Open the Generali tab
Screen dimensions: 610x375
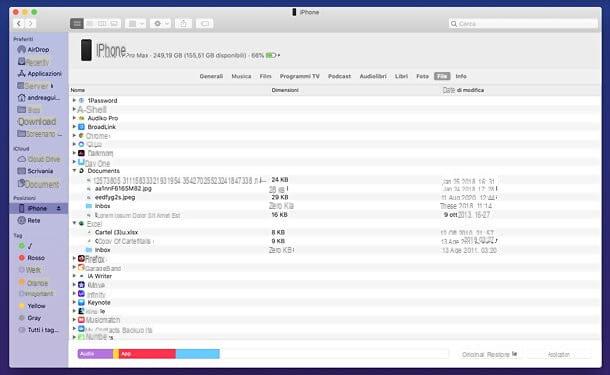[211, 76]
